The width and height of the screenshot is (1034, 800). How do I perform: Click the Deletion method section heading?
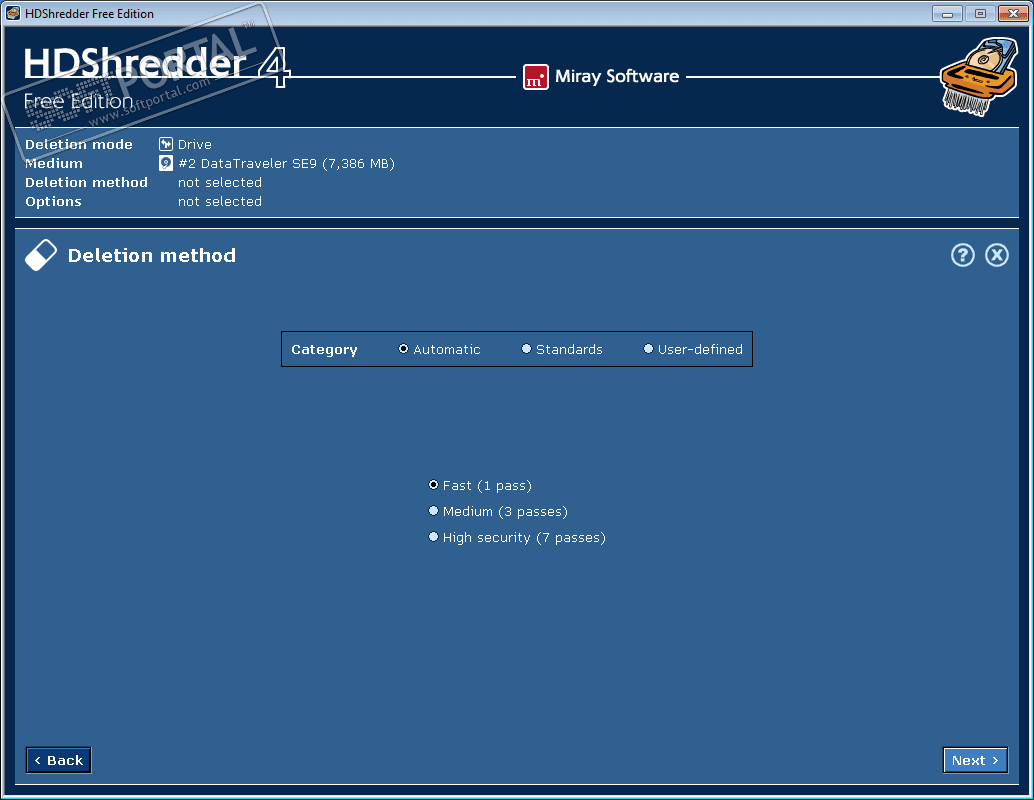[x=152, y=255]
